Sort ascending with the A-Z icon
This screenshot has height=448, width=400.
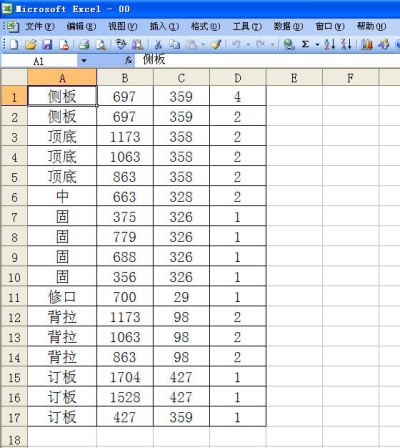click(x=330, y=44)
